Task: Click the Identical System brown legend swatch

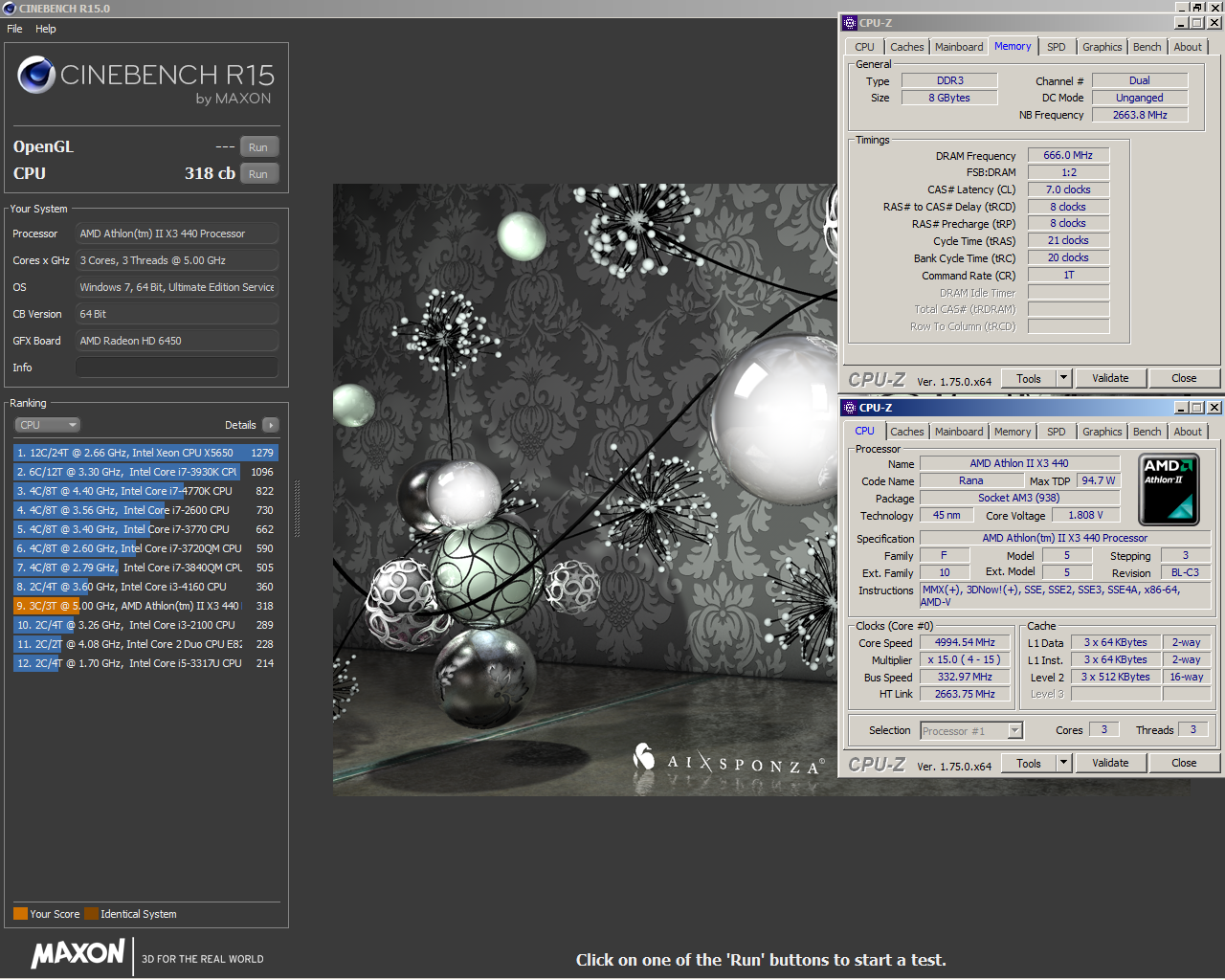Action: (91, 914)
